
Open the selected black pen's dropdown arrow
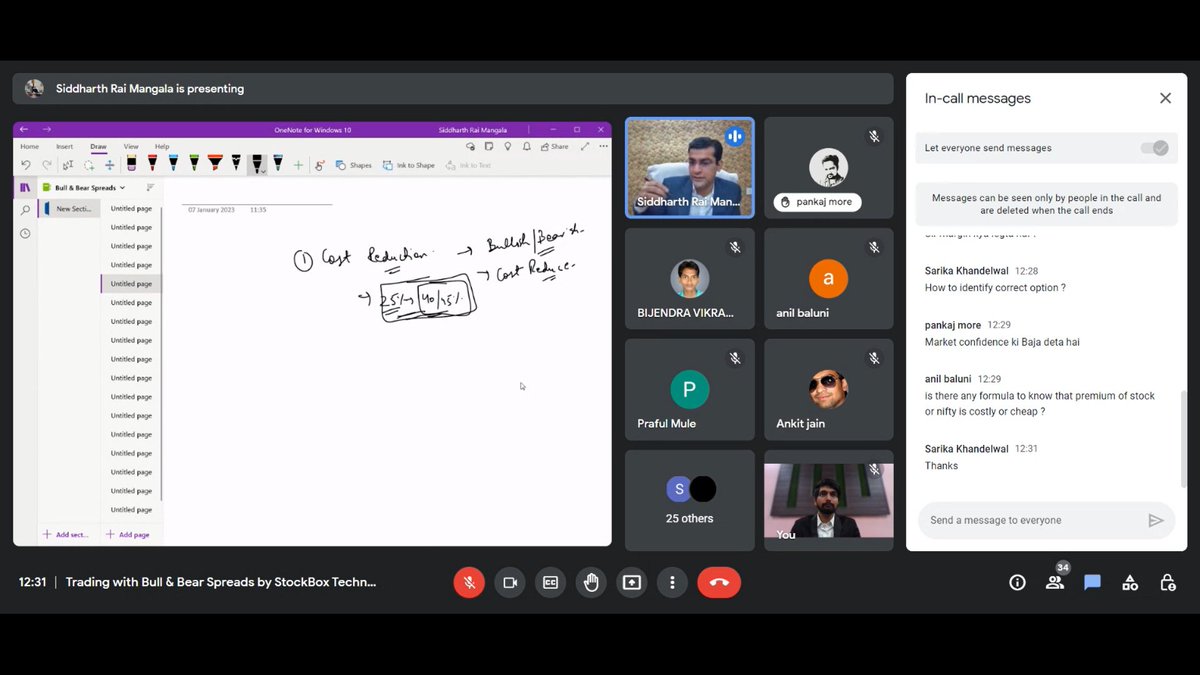tap(263, 170)
